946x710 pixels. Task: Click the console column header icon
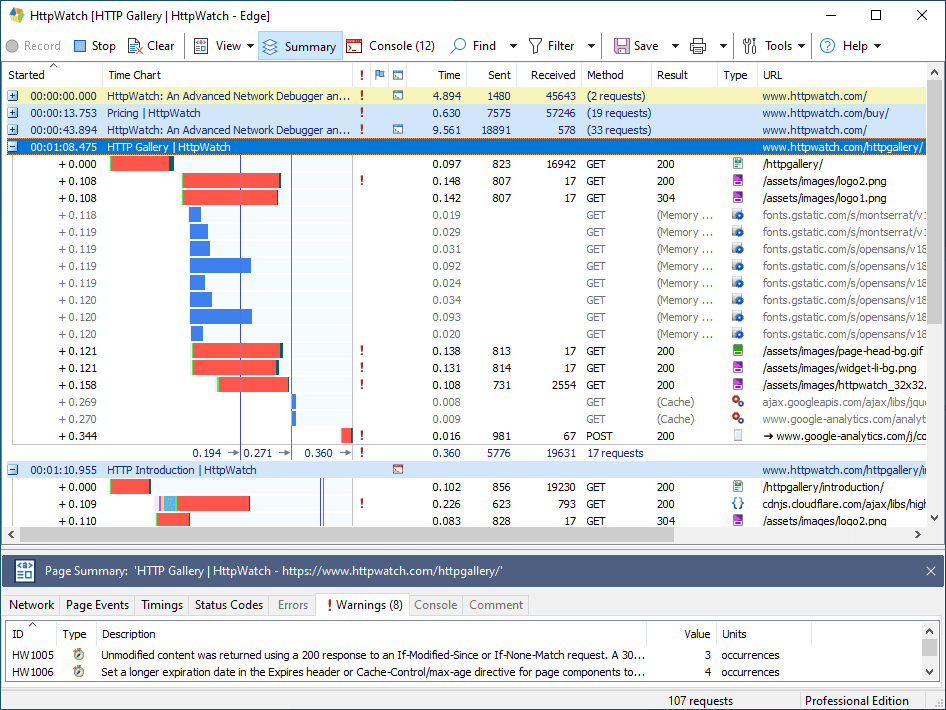point(398,75)
